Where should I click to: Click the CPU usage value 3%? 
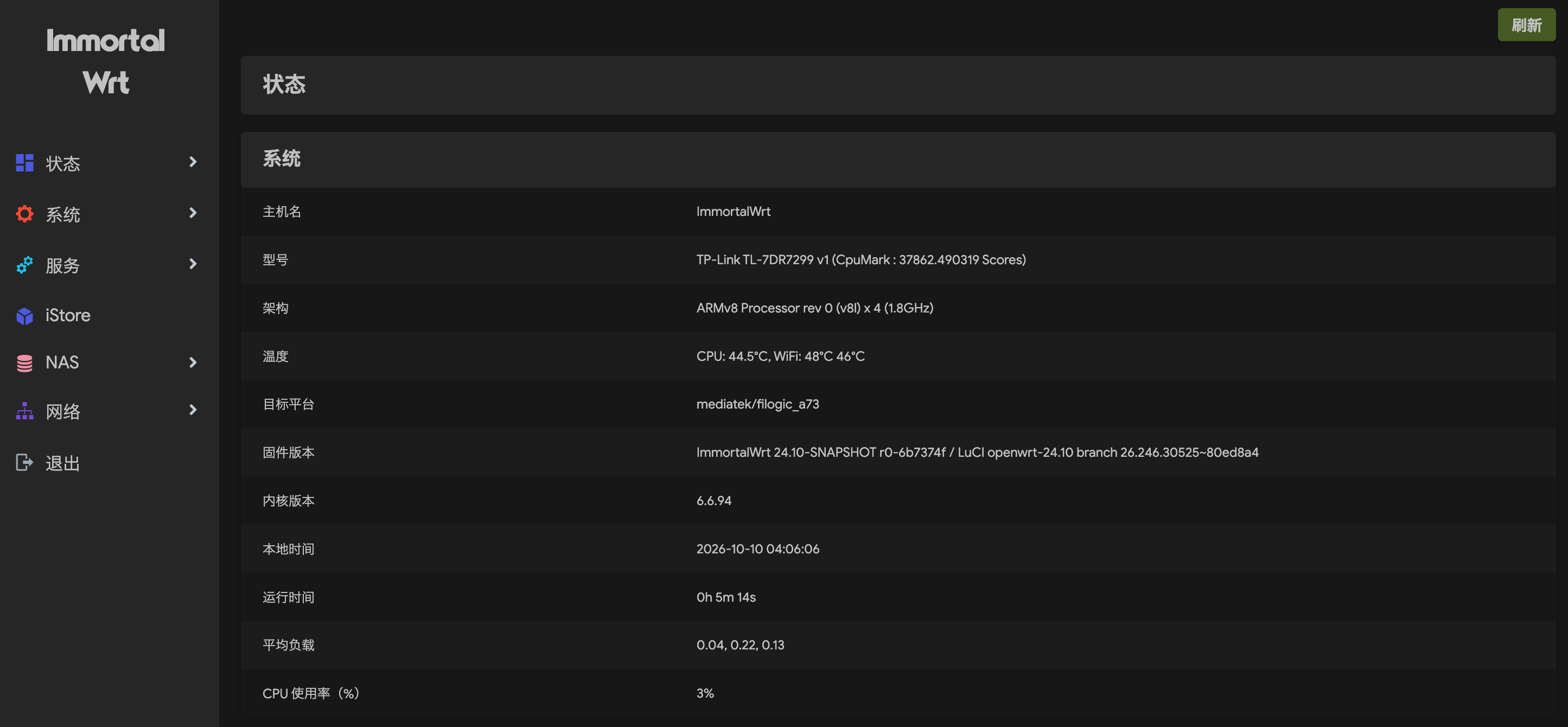tap(705, 693)
